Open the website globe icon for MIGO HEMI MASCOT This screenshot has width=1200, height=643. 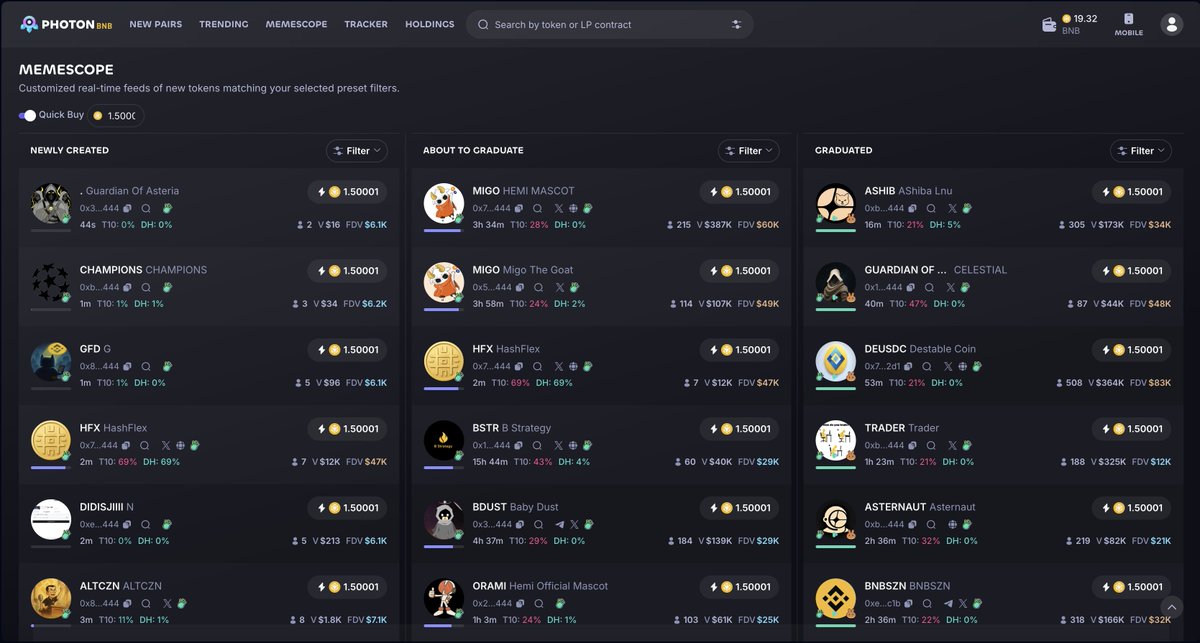point(573,209)
